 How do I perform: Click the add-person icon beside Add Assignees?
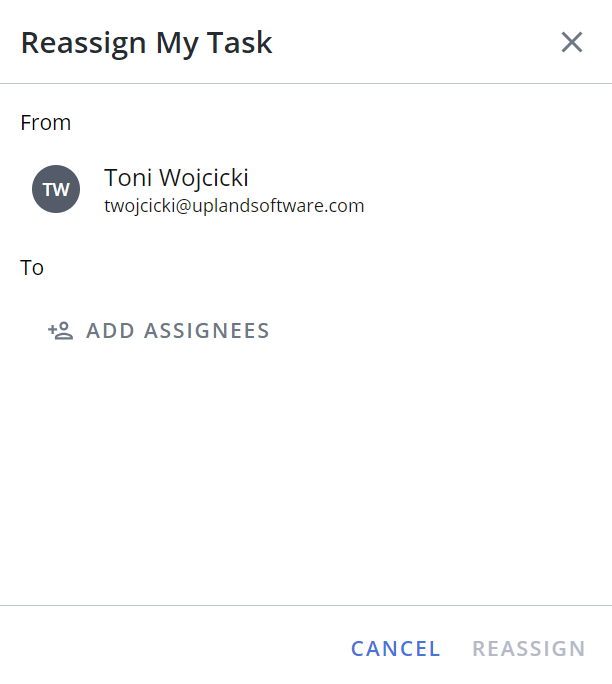61,331
